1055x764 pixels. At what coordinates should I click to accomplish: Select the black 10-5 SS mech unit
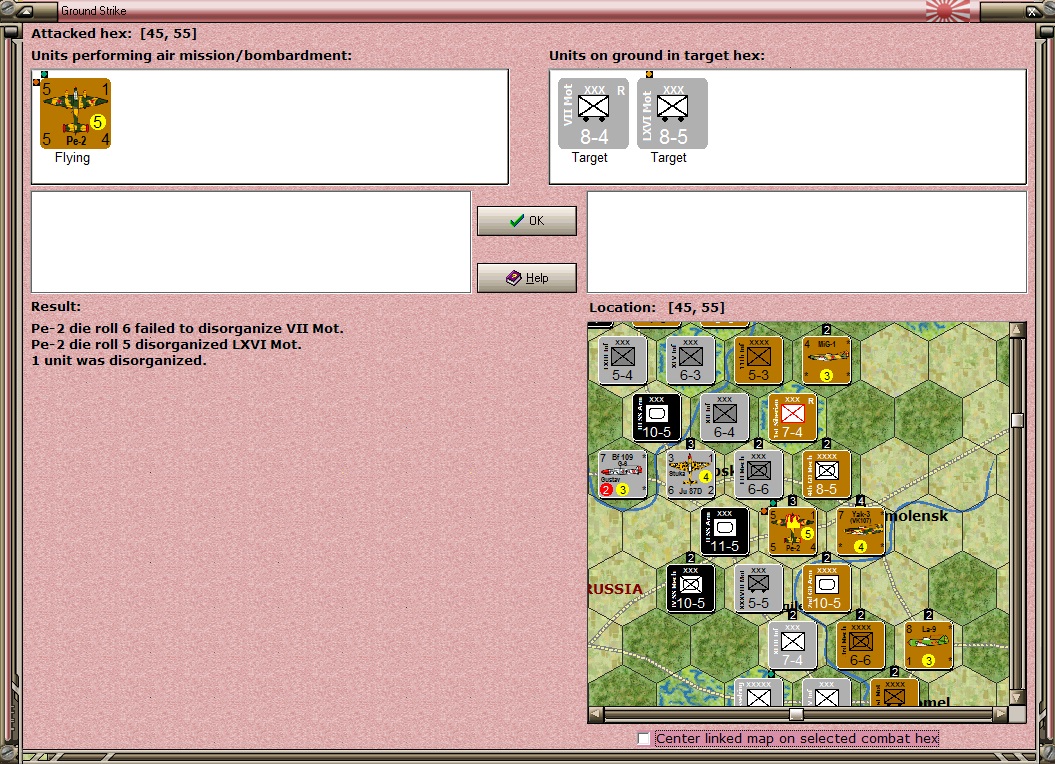pyautogui.click(x=690, y=588)
